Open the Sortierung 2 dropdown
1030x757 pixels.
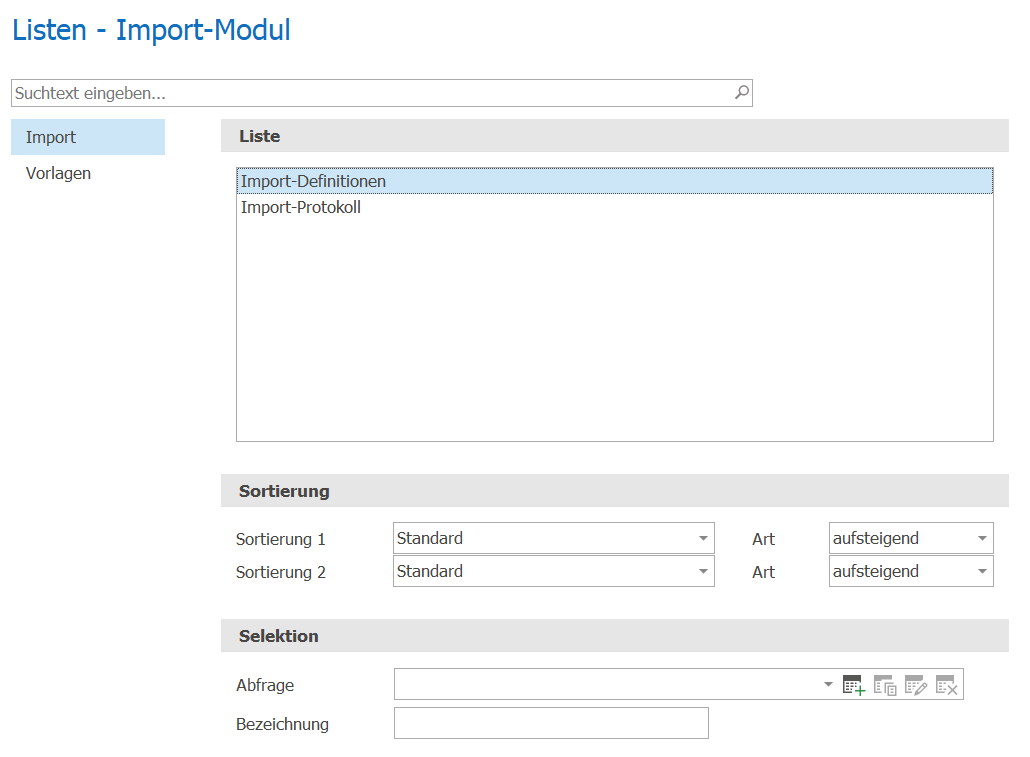click(703, 571)
